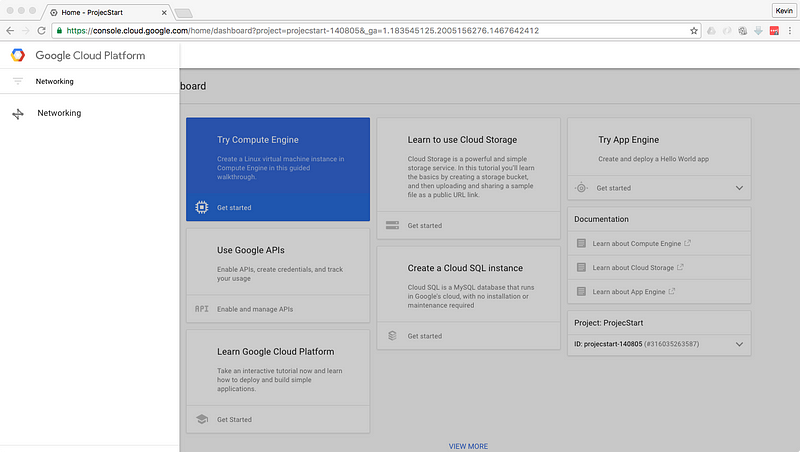Click the red extension icon in toolbar
This screenshot has height=452, width=800.
click(x=773, y=31)
